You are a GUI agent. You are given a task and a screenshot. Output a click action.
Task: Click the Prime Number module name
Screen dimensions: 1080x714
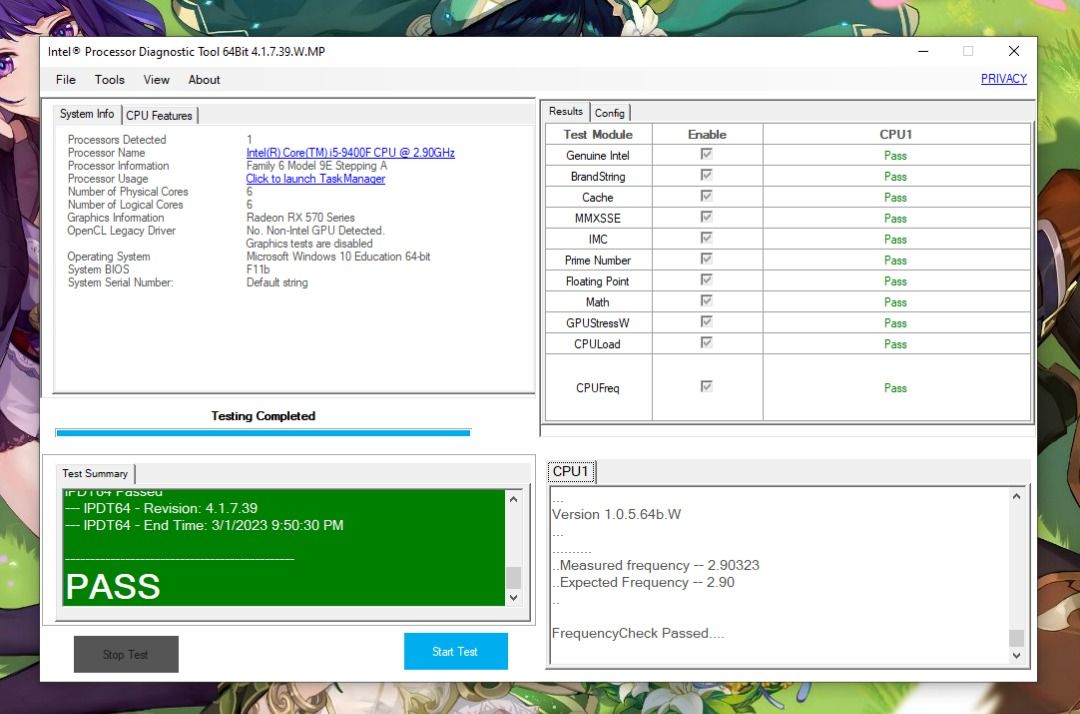point(598,260)
